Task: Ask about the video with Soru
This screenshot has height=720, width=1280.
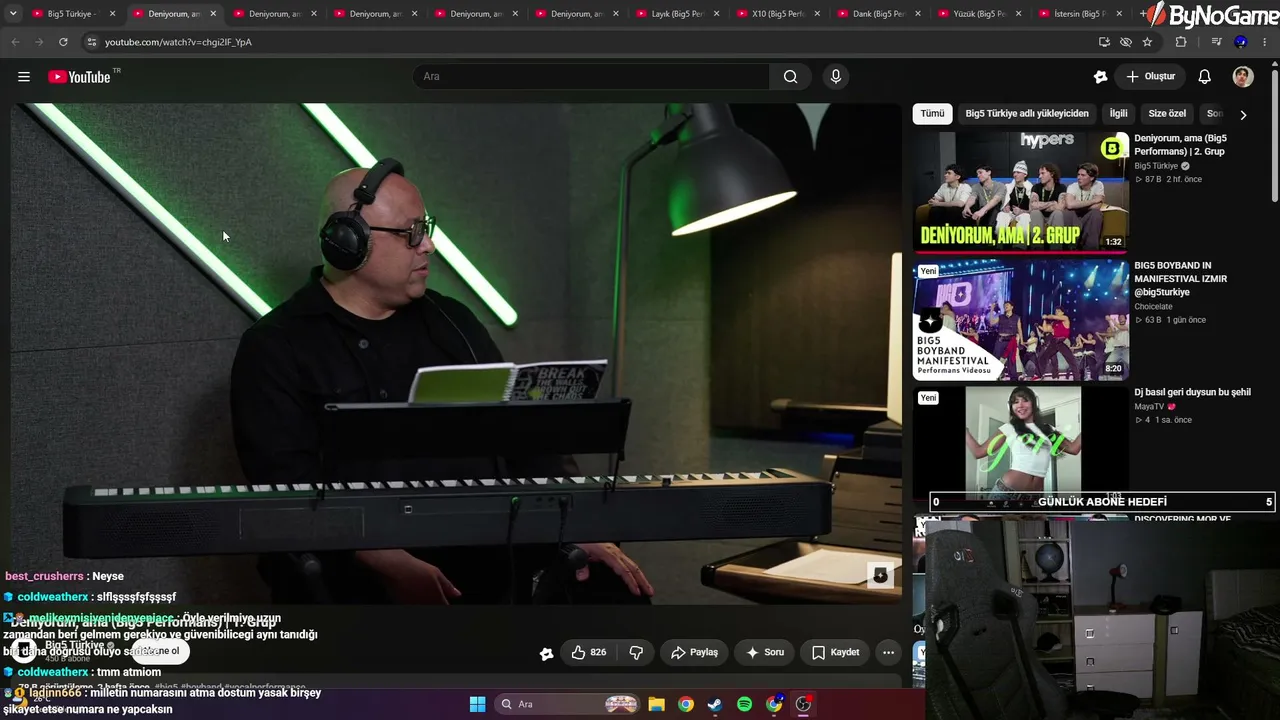Action: pos(765,652)
